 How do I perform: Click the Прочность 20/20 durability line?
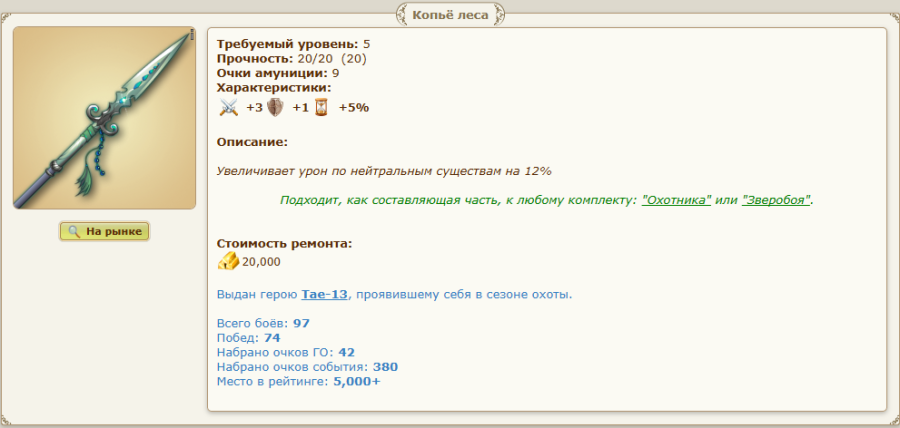coord(291,58)
